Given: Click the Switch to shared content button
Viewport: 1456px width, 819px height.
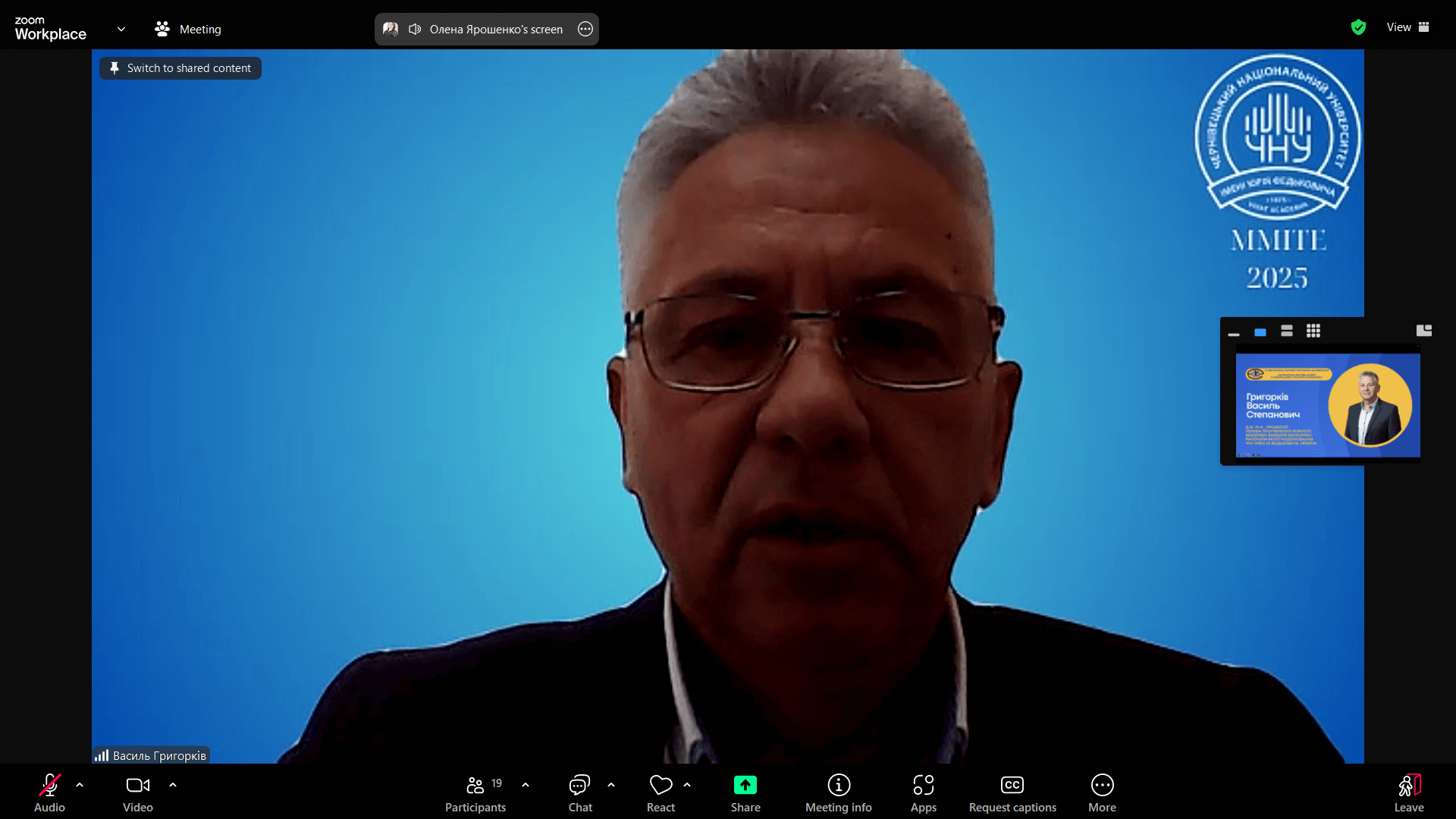Looking at the screenshot, I should click(180, 68).
